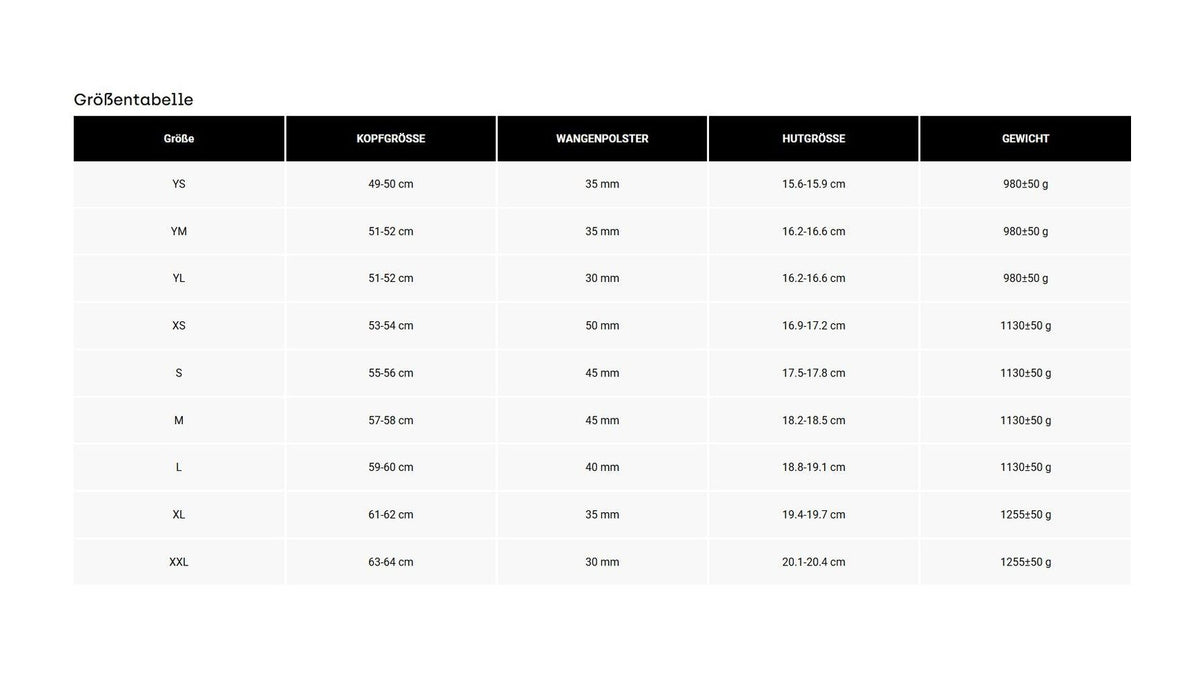Click the 61-62 cm head size cell

point(391,515)
